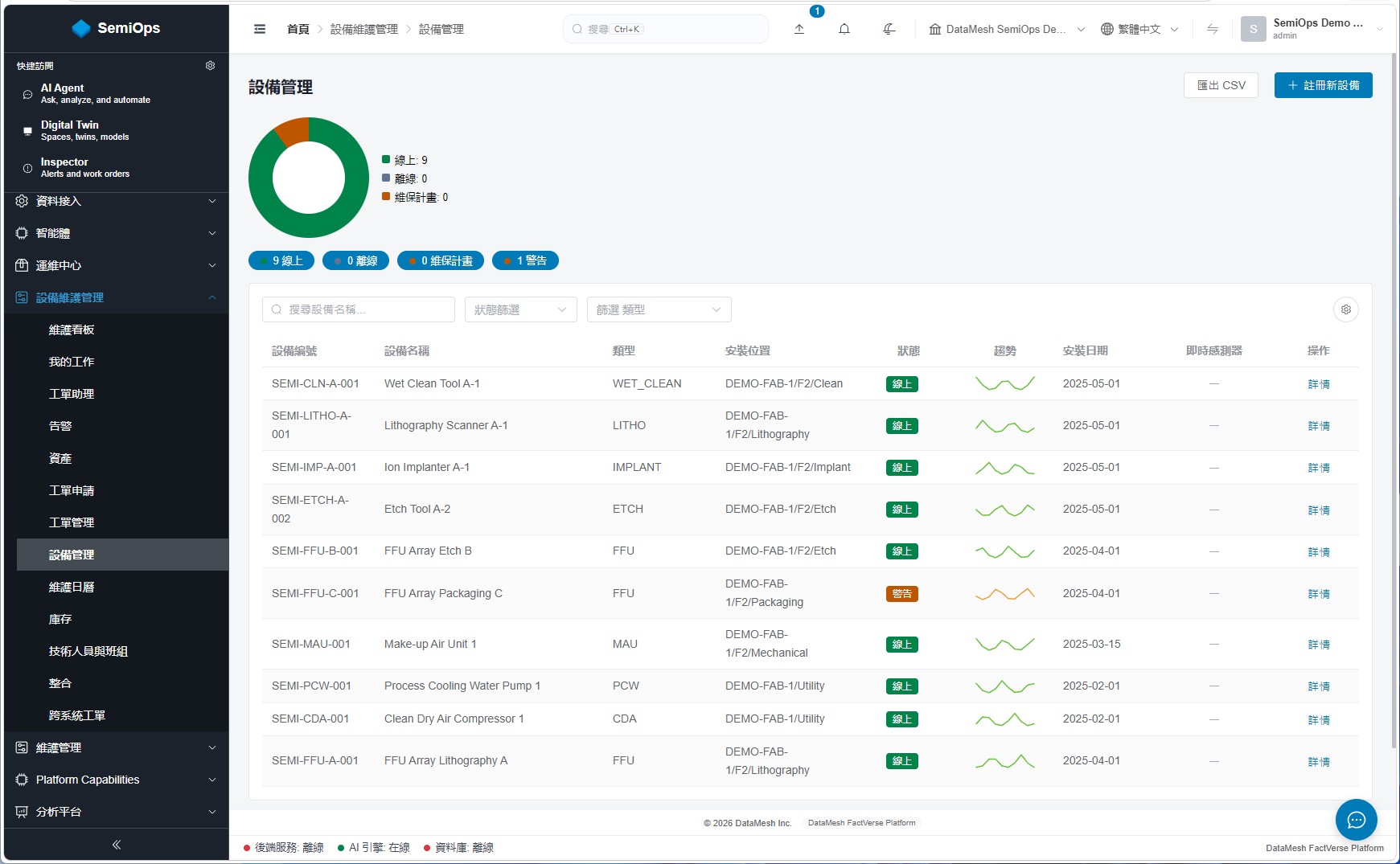Collapse sidebar with double-arrow icon

tap(117, 845)
